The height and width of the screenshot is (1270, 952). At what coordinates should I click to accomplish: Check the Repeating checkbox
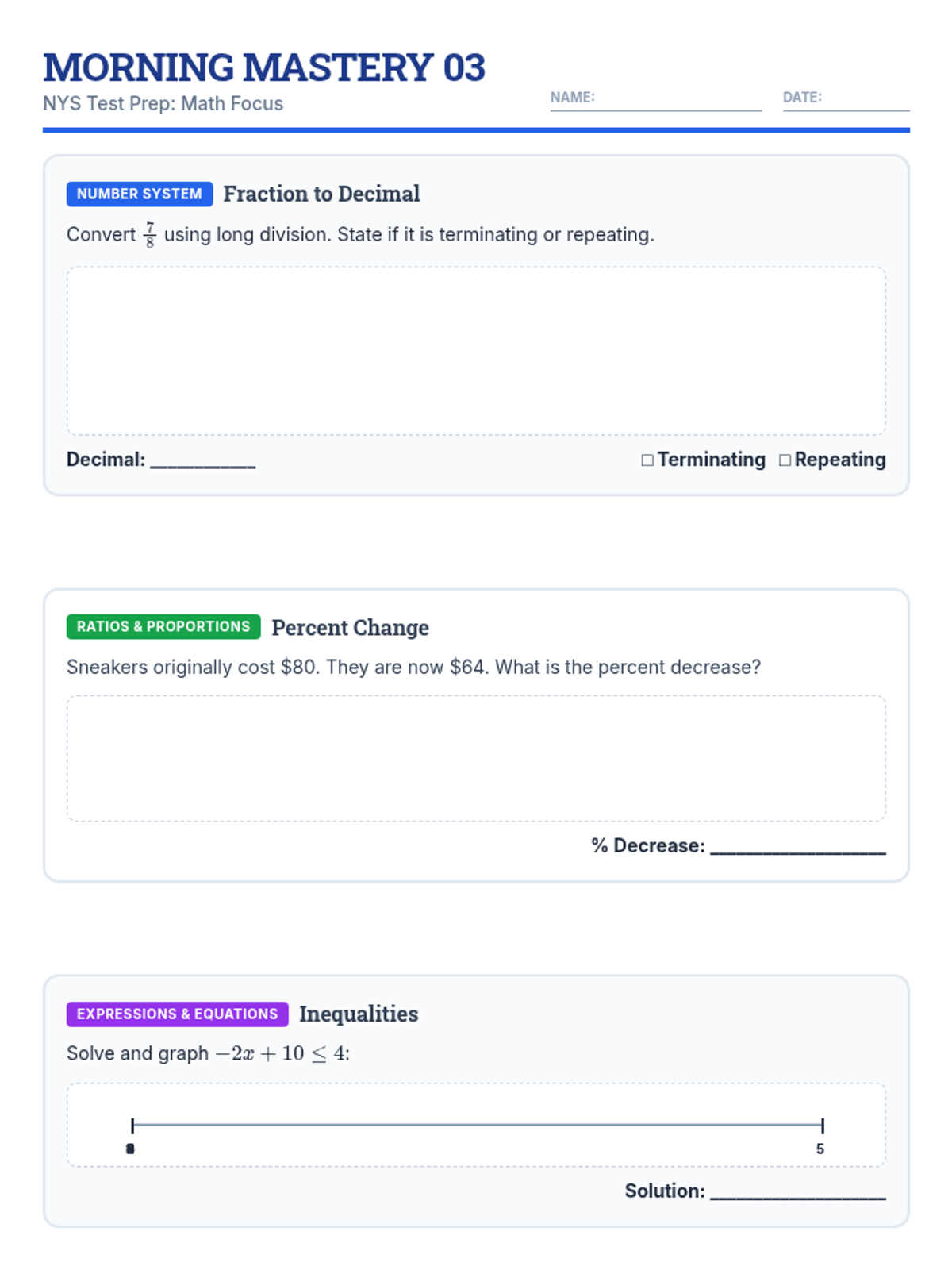(785, 460)
